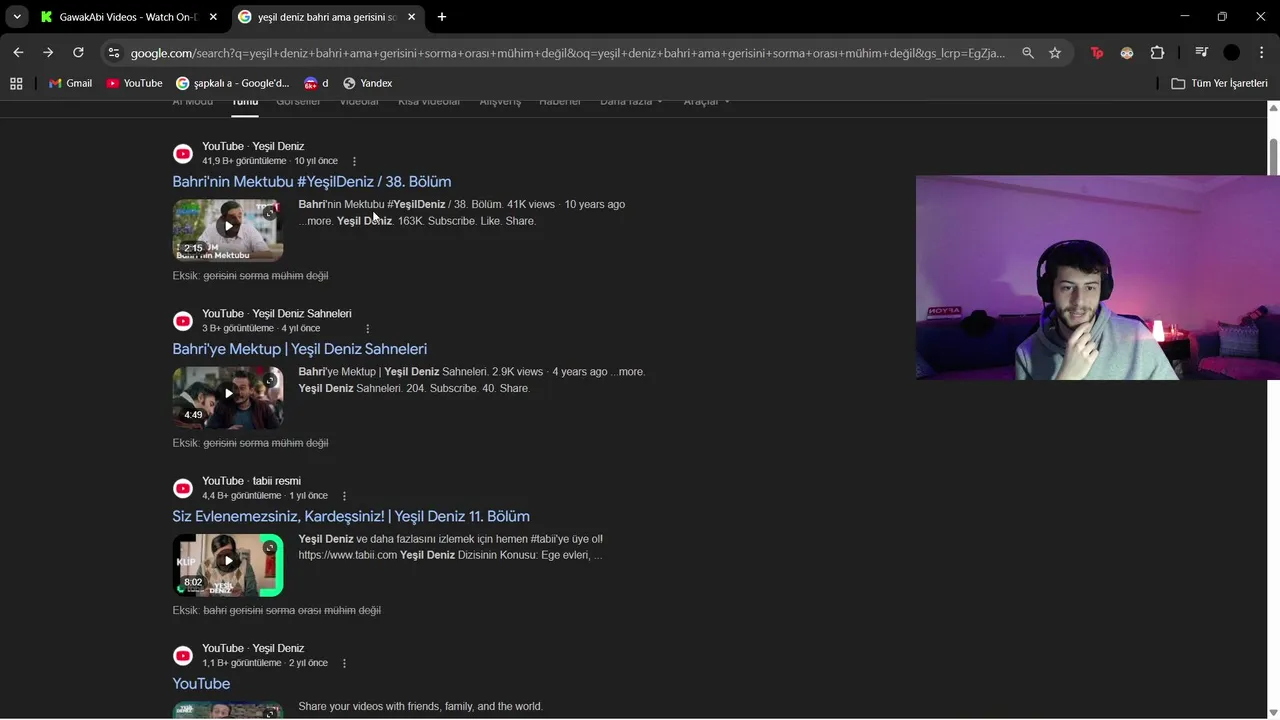Expand Araçlar search tools dropdown
The height and width of the screenshot is (720, 1280).
click(x=706, y=102)
